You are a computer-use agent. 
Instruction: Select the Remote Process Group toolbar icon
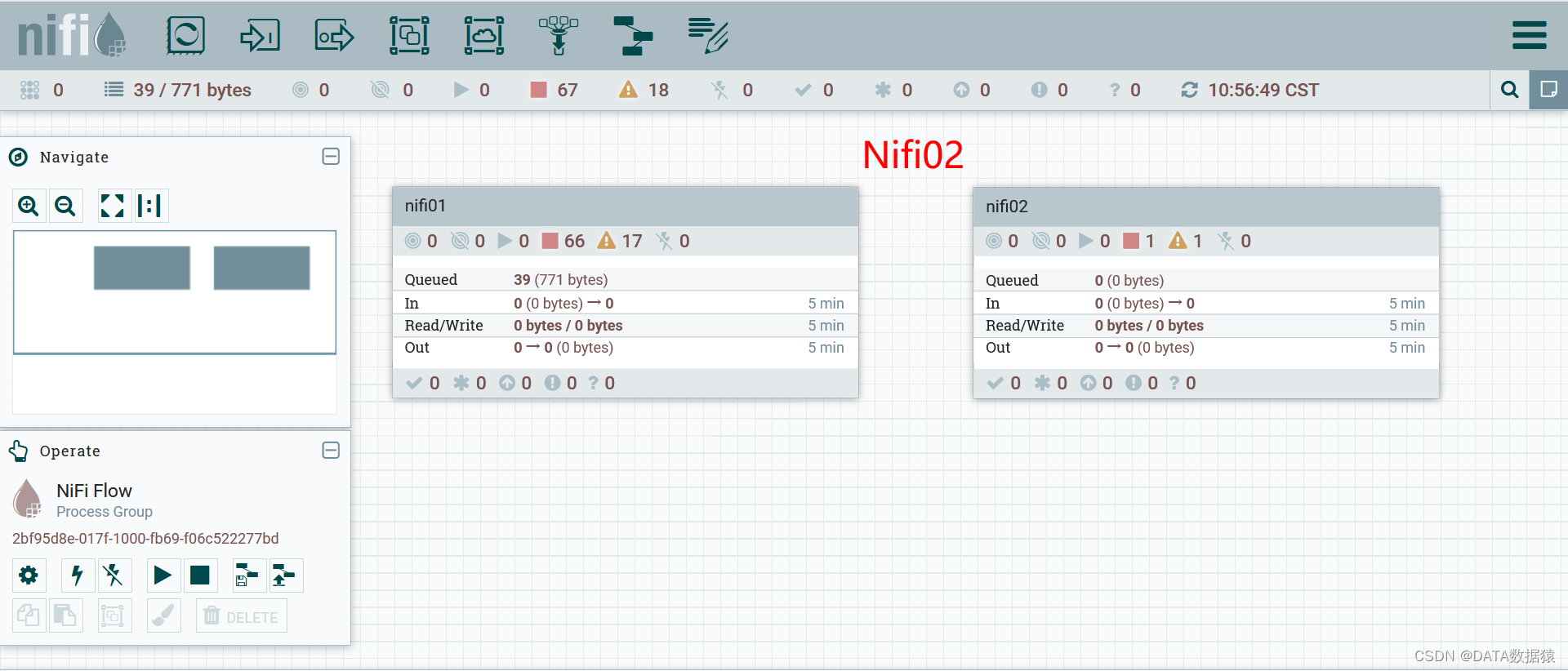[484, 36]
